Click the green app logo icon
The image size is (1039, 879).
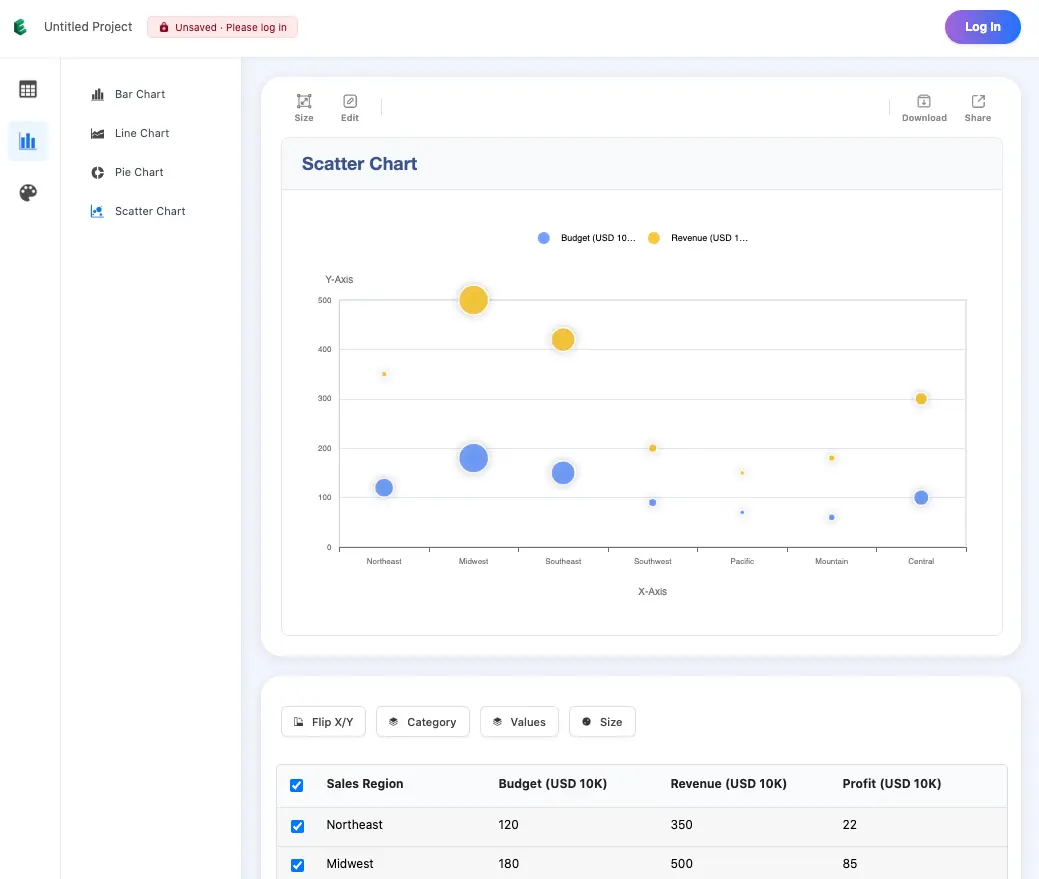coord(20,26)
